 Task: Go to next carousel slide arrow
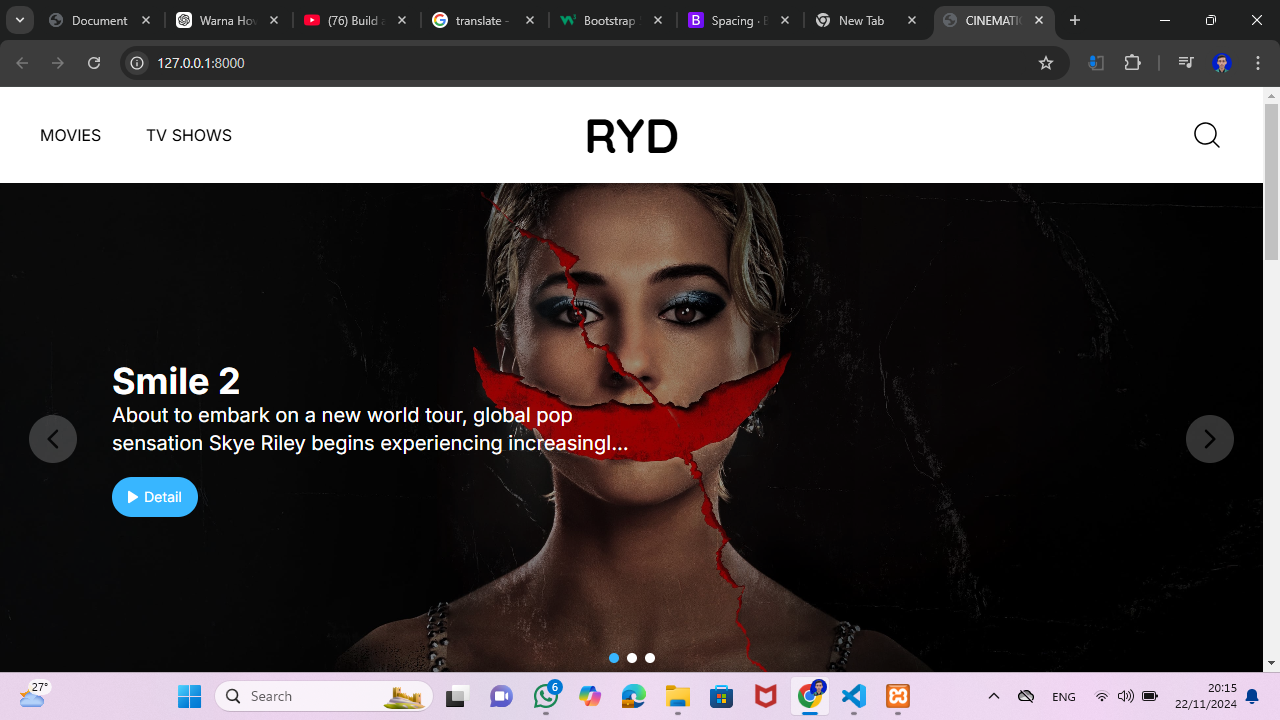[1209, 439]
